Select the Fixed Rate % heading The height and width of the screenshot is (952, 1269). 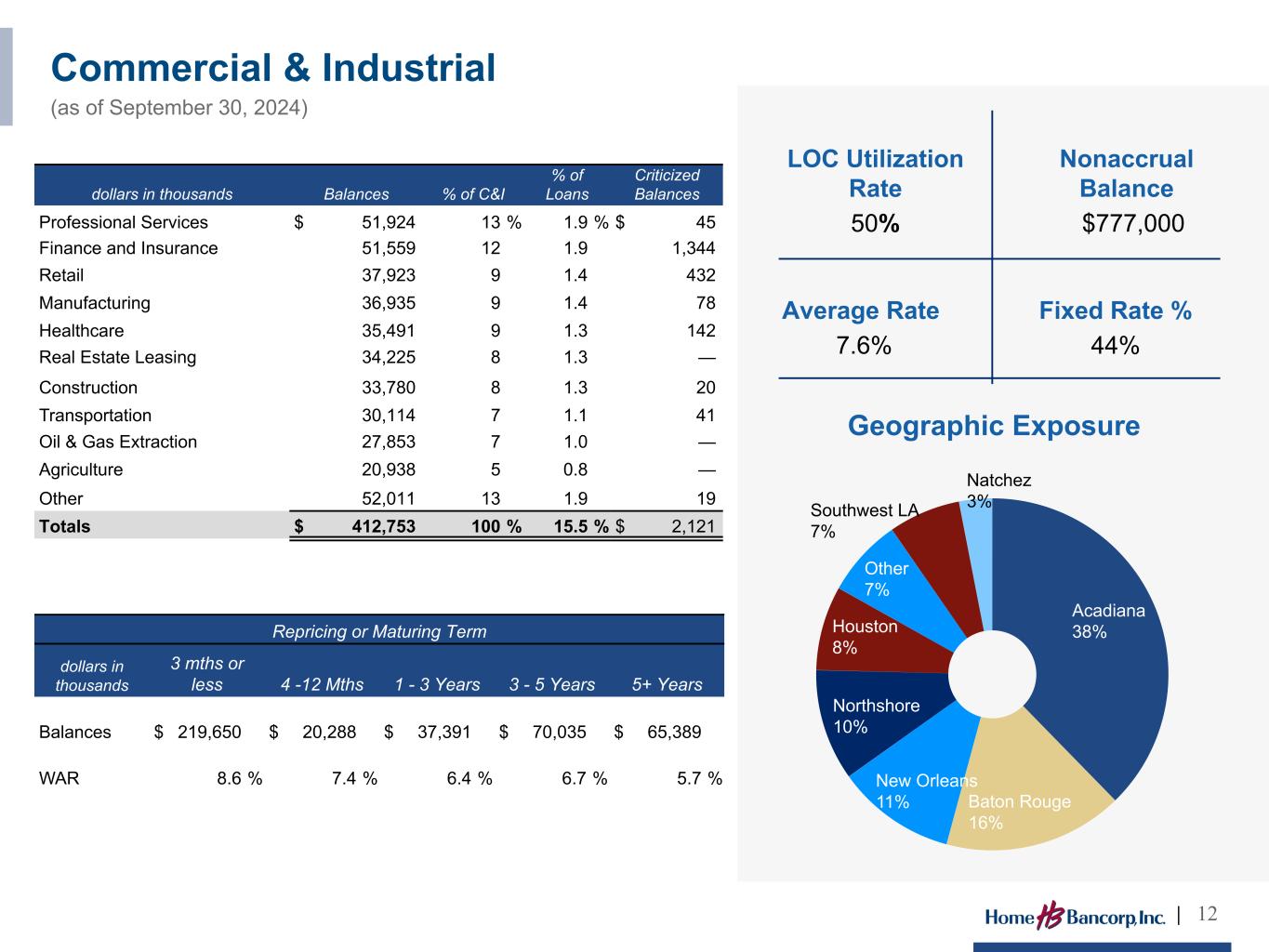pyautogui.click(x=1115, y=311)
